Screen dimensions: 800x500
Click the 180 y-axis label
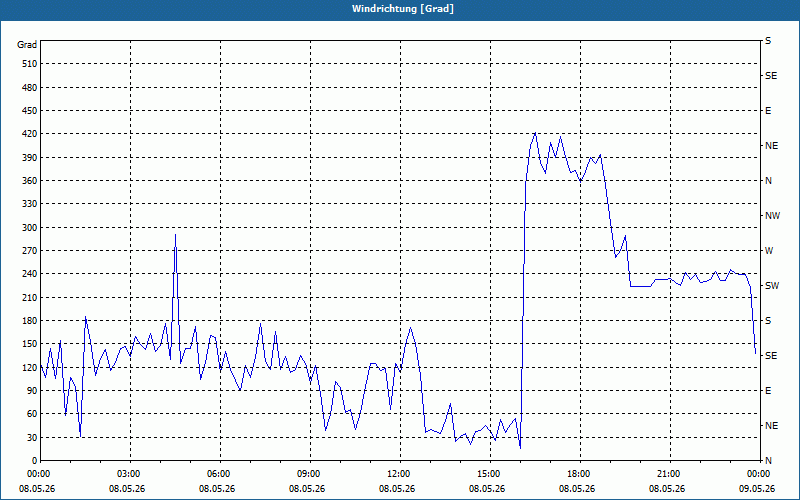(x=30, y=321)
